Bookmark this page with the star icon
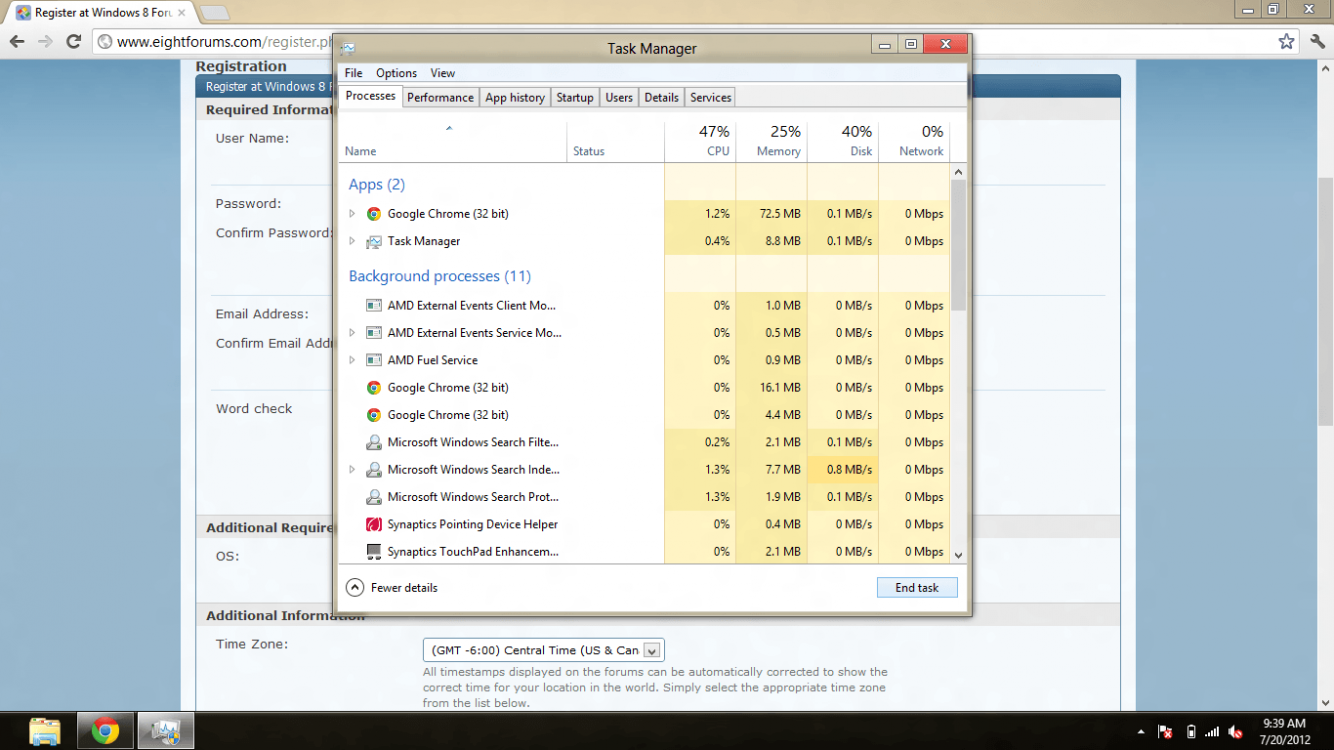 tap(1287, 41)
